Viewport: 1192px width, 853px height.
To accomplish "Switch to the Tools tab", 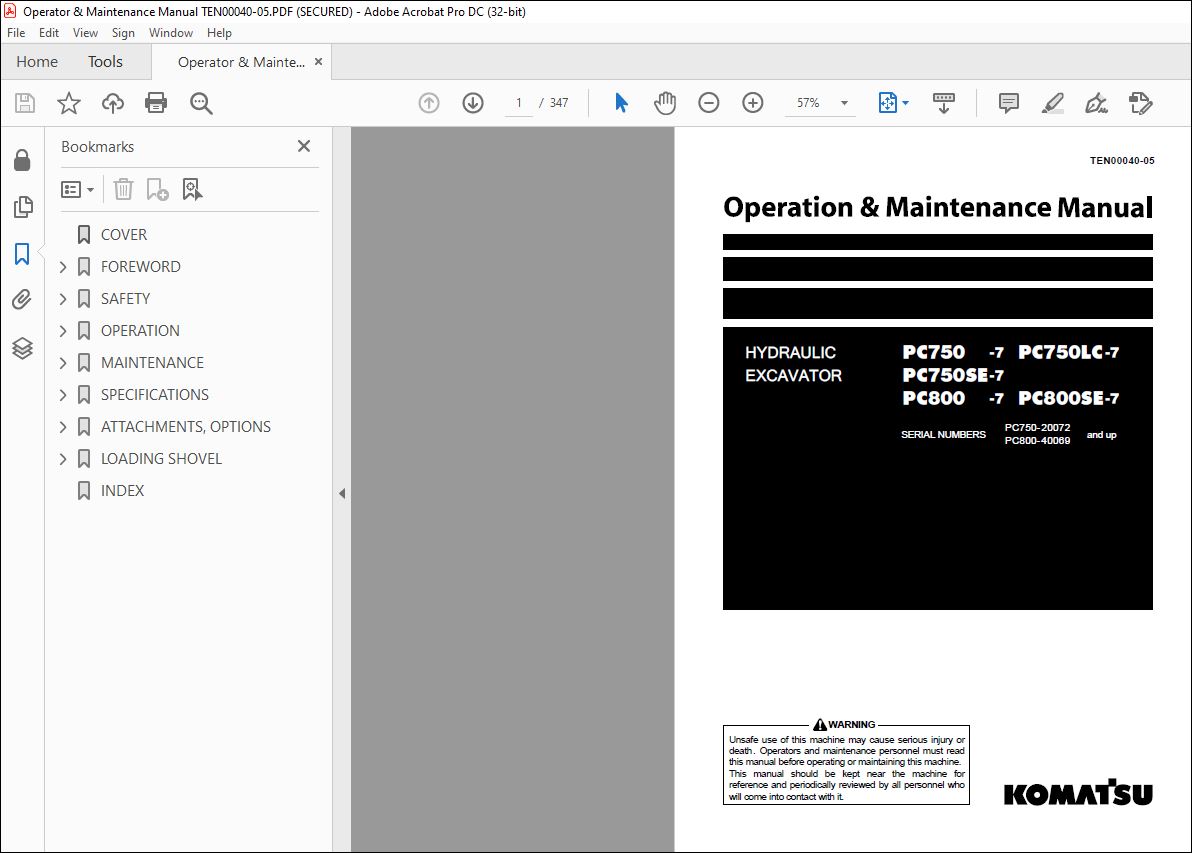I will coord(105,62).
